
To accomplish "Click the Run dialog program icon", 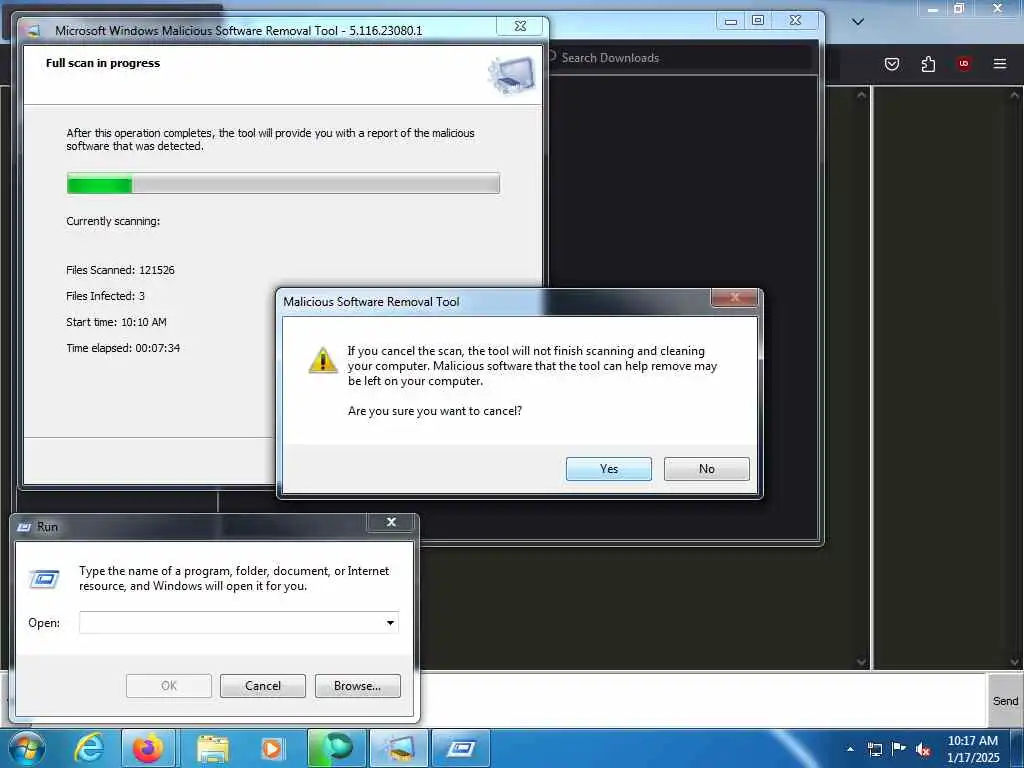I will pyautogui.click(x=44, y=579).
